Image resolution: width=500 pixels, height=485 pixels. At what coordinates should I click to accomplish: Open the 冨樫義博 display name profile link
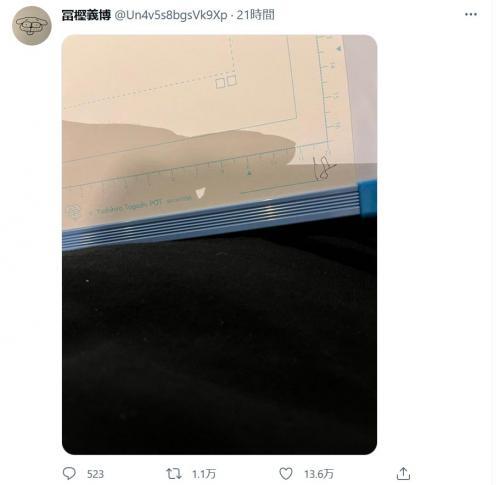[86, 15]
